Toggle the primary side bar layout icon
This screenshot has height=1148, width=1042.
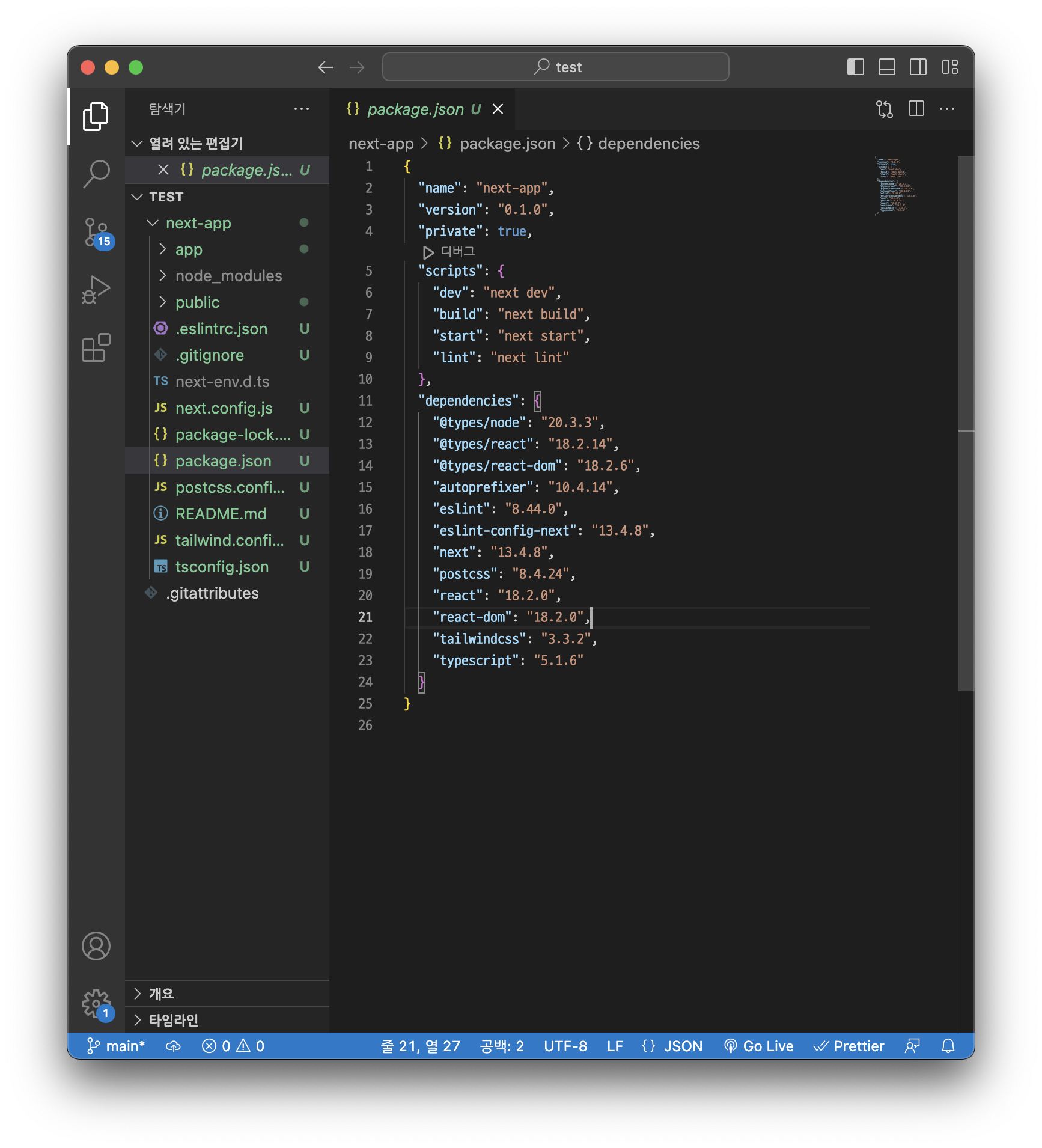pyautogui.click(x=855, y=67)
